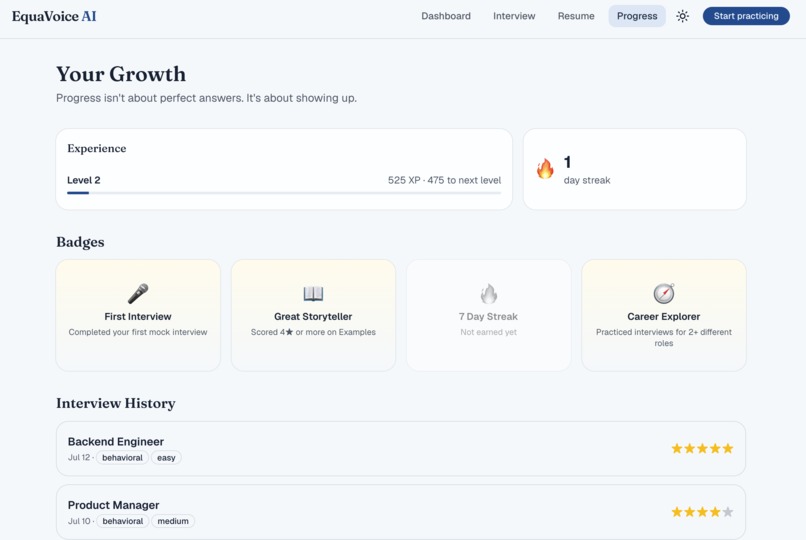The image size is (806, 540).
Task: Open the Dashboard nav item
Action: [446, 16]
